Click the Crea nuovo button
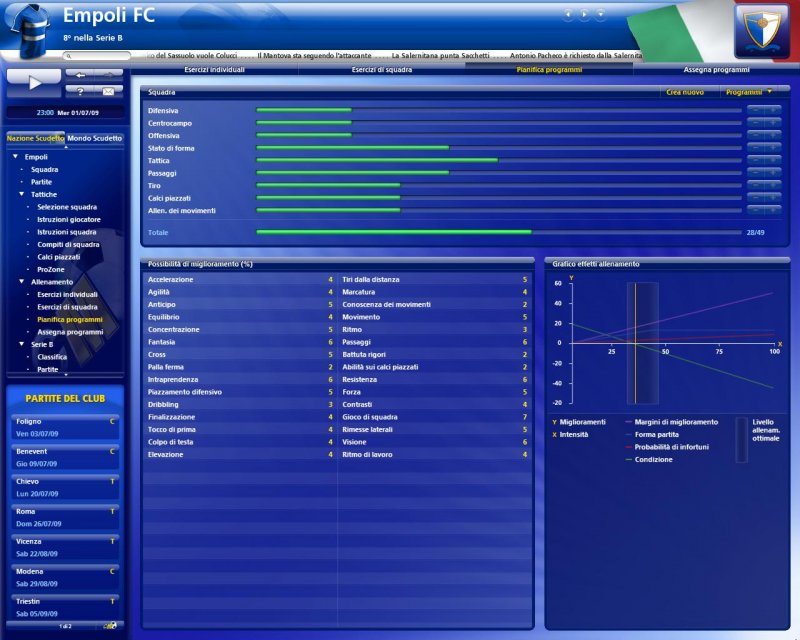Viewport: 800px width, 640px height. 684,92
